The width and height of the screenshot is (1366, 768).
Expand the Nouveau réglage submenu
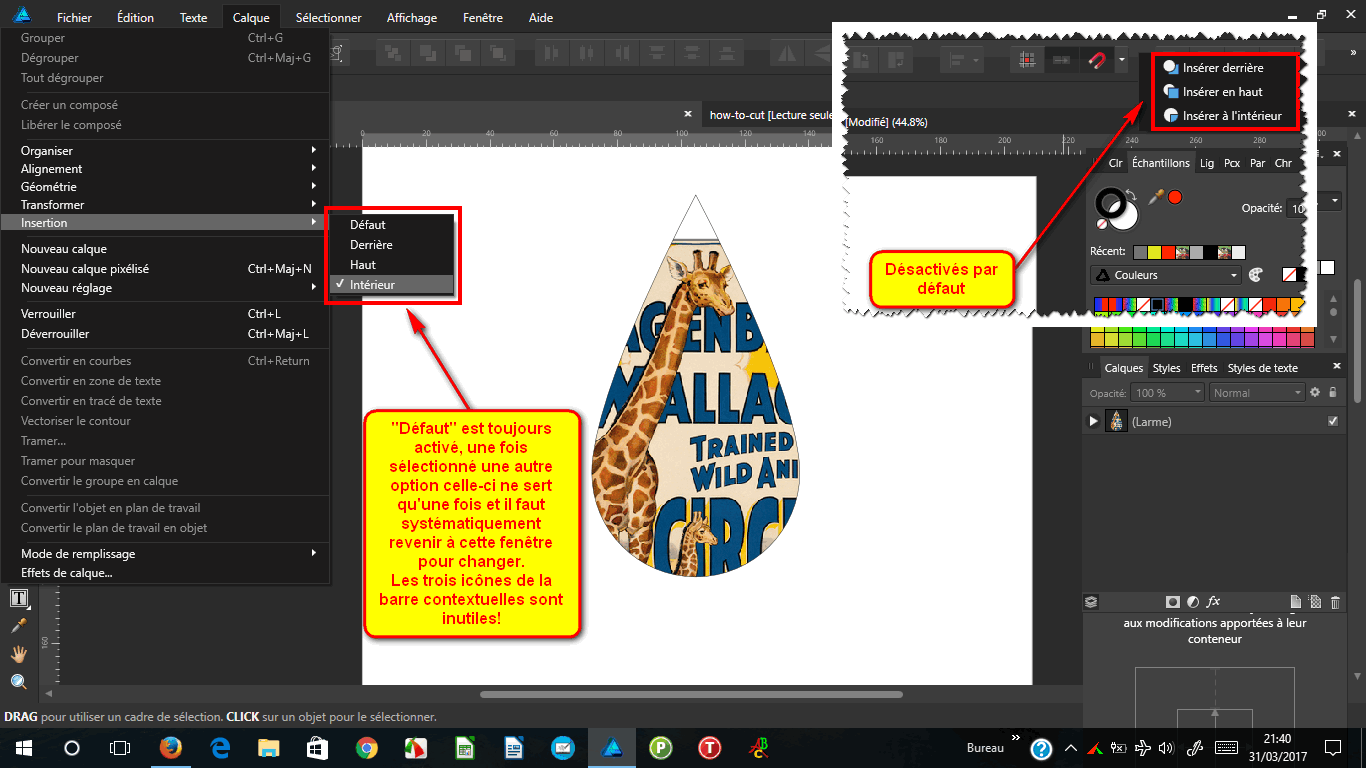pyautogui.click(x=165, y=288)
